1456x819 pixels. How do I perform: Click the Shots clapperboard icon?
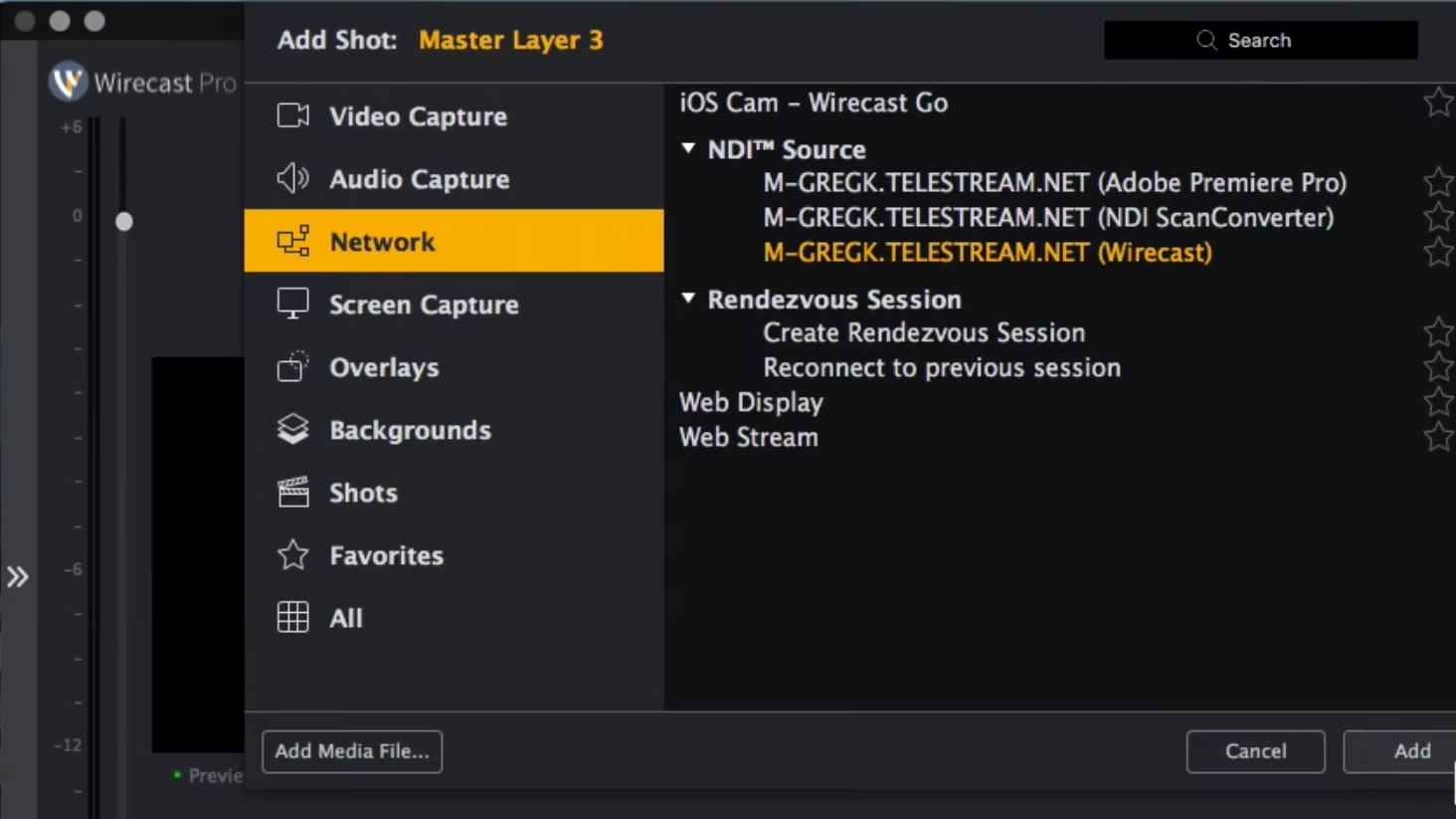tap(293, 492)
